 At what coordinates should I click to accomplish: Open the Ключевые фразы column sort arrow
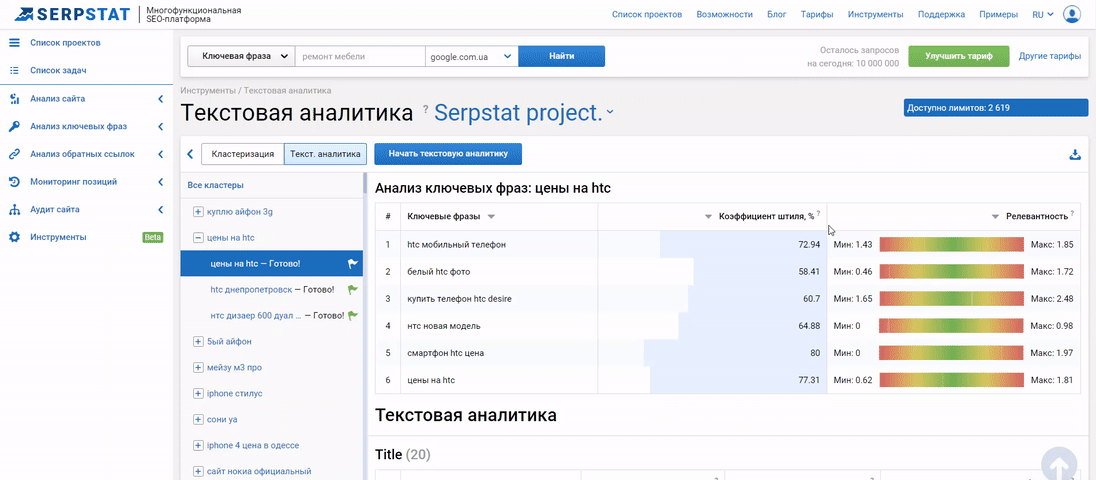(x=491, y=217)
